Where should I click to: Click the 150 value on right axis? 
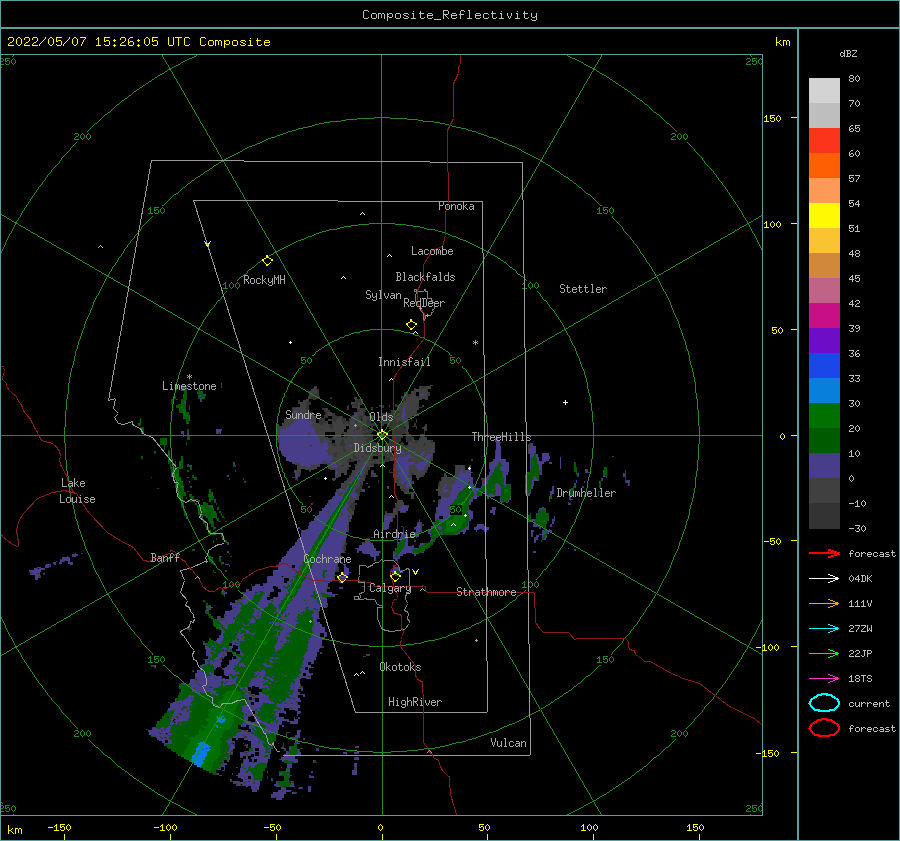(x=772, y=118)
